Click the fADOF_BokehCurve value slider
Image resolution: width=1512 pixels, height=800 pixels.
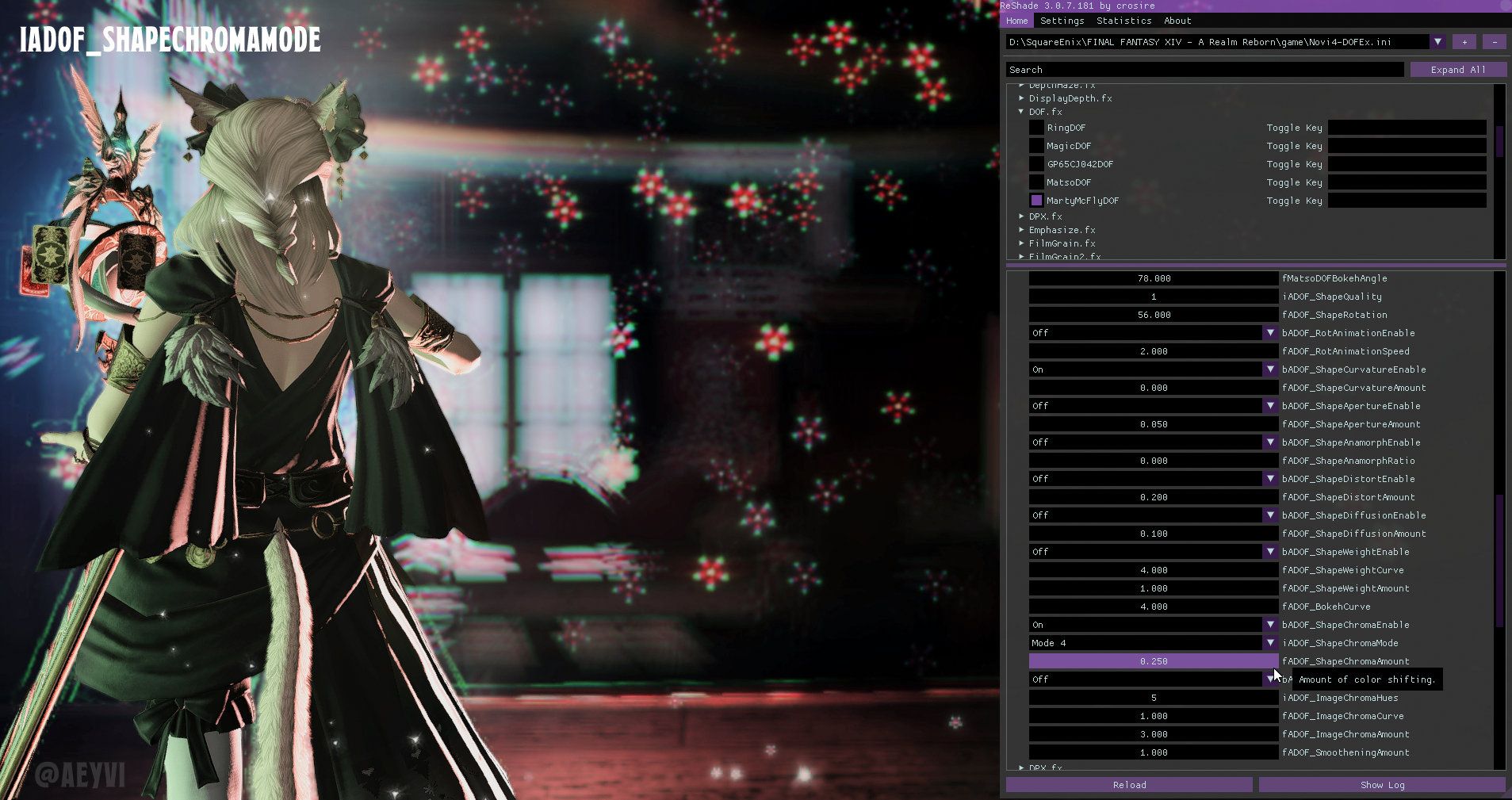1154,607
